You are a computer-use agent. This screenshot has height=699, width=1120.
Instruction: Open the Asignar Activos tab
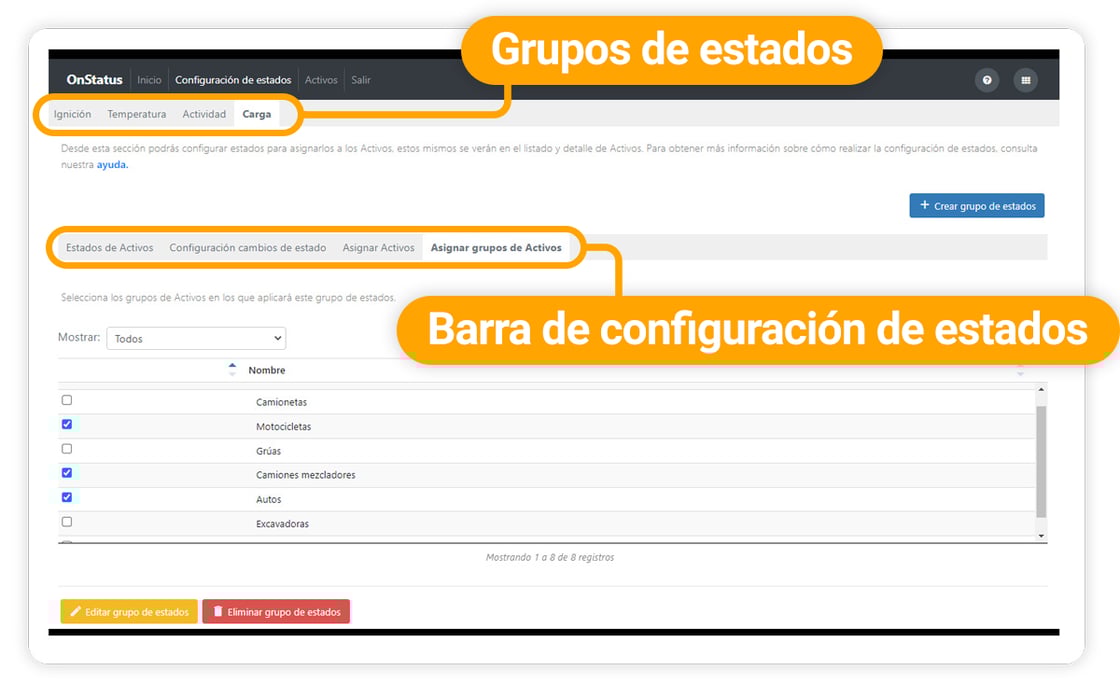(x=378, y=248)
